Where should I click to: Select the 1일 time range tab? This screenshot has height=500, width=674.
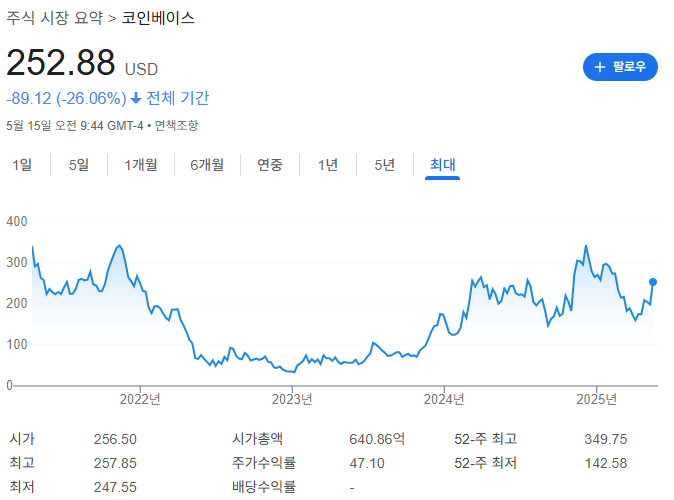(22, 165)
